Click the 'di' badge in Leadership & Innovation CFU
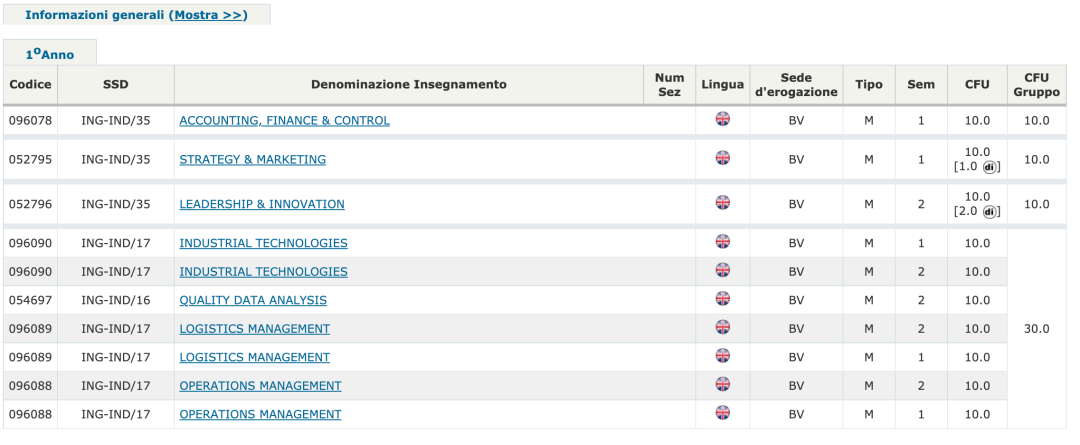The width and height of the screenshot is (1080, 445). tap(989, 212)
